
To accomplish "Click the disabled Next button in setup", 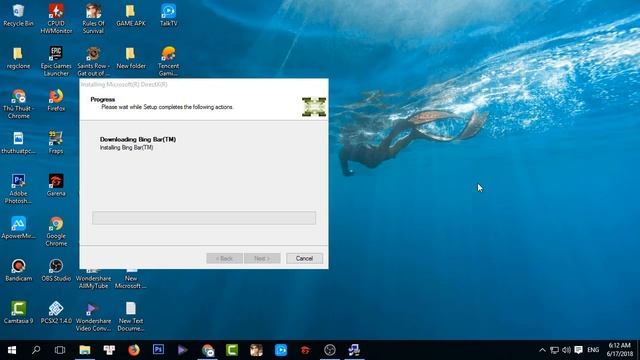I will (262, 258).
